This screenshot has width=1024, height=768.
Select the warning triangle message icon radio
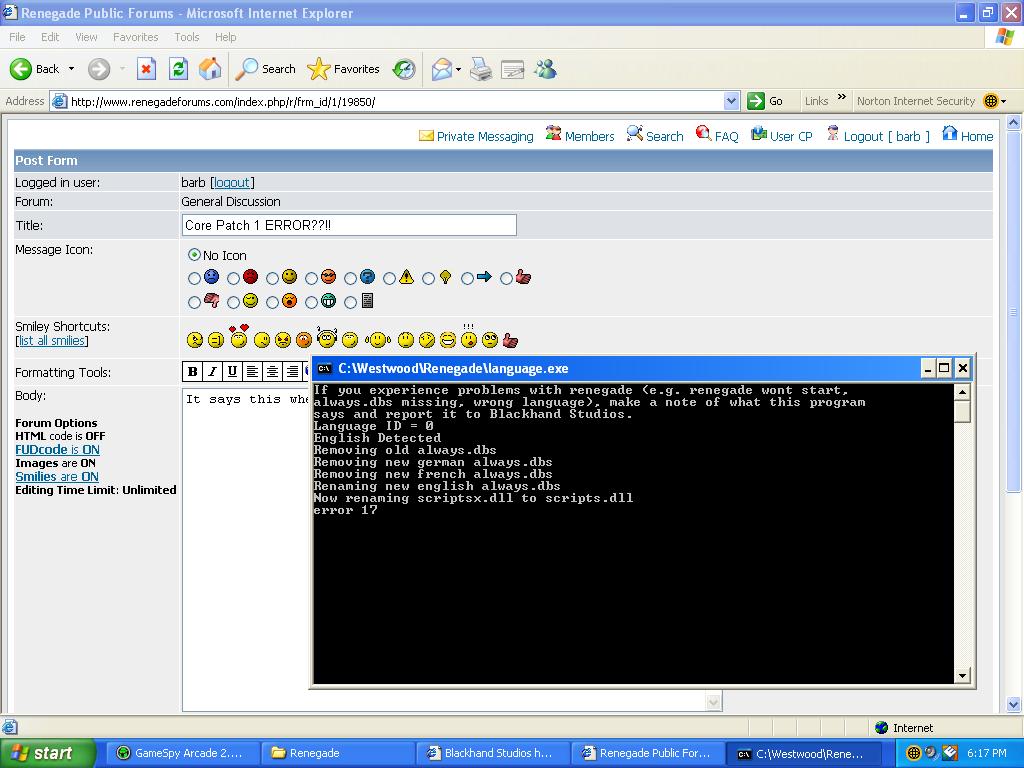point(390,278)
